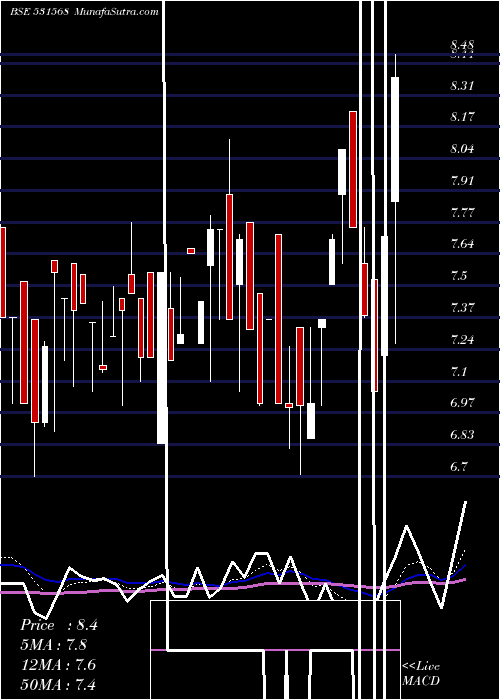Click the 7.24 price axis label
This screenshot has height=700, width=500.
click(462, 340)
